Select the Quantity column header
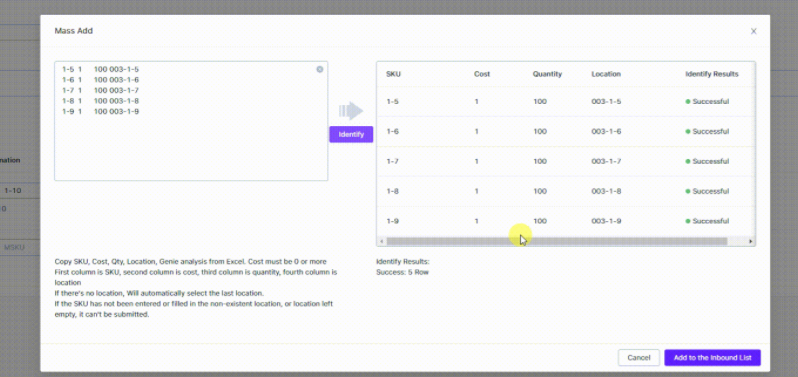 [547, 74]
